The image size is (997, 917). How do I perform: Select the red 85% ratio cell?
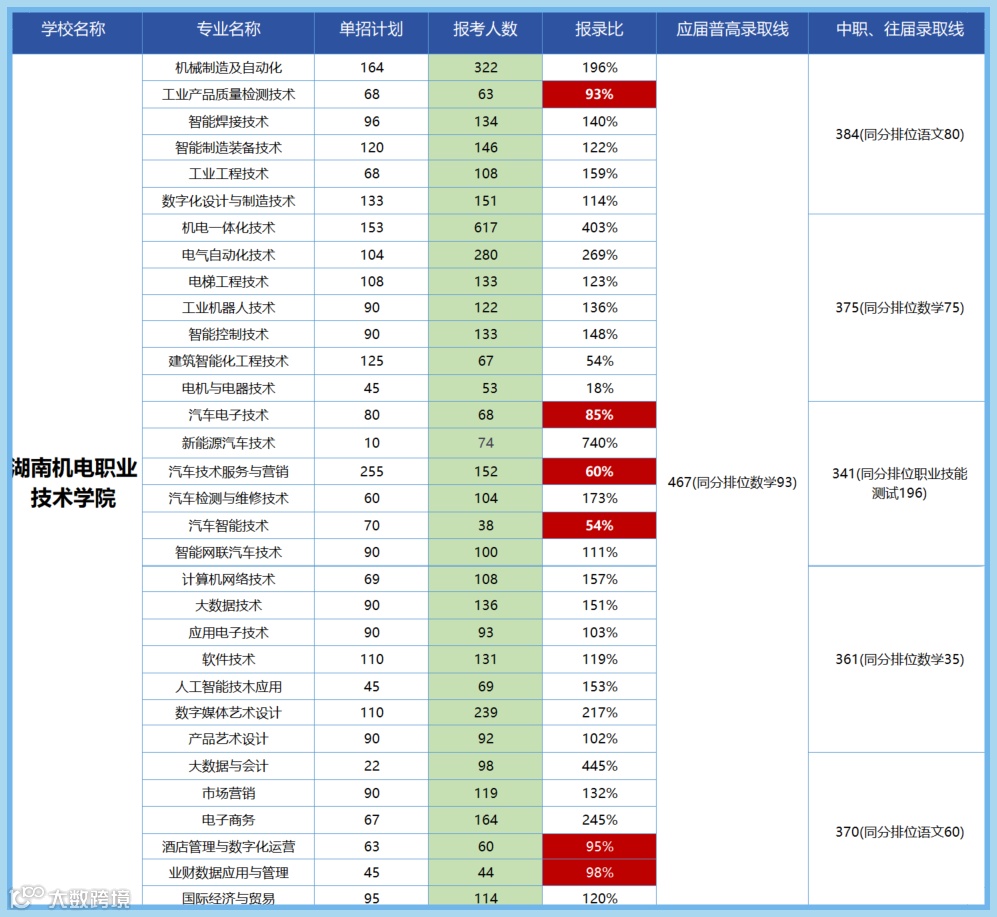pyautogui.click(x=600, y=415)
